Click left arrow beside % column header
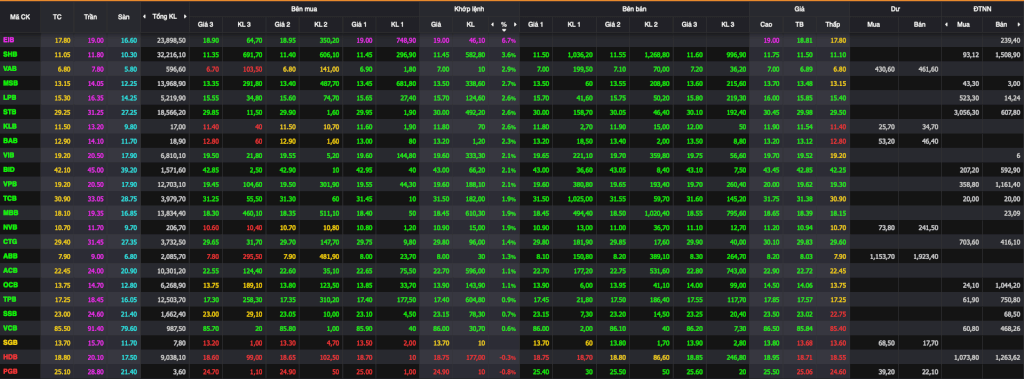This screenshot has height=379, width=1024. pos(493,25)
